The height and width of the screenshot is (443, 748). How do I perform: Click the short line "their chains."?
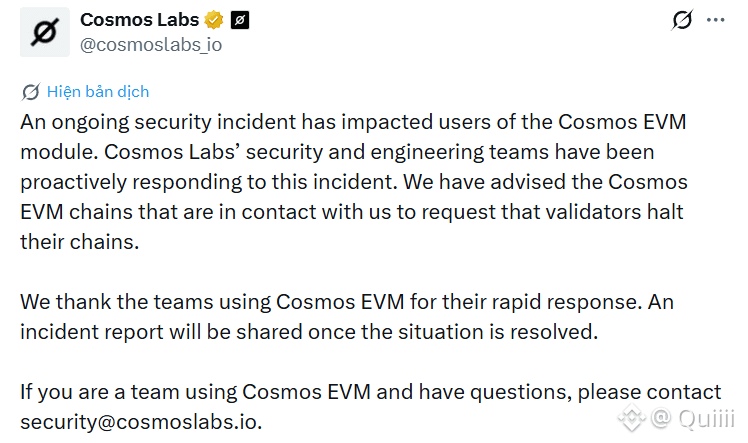pos(80,242)
